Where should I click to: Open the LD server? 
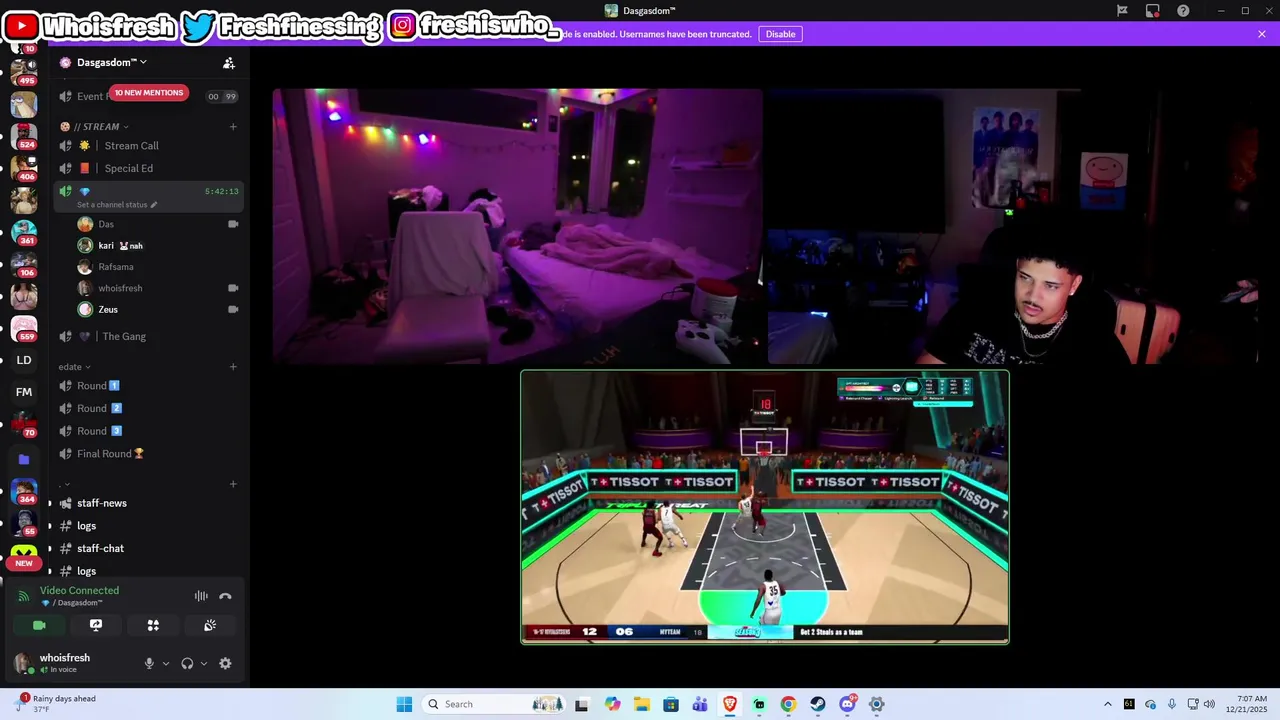(x=24, y=360)
